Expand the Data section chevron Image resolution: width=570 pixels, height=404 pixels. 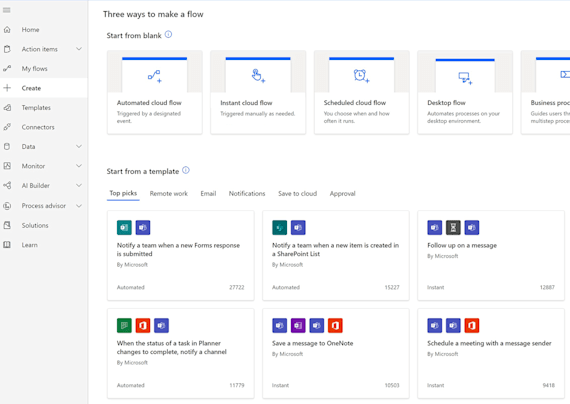click(x=79, y=146)
